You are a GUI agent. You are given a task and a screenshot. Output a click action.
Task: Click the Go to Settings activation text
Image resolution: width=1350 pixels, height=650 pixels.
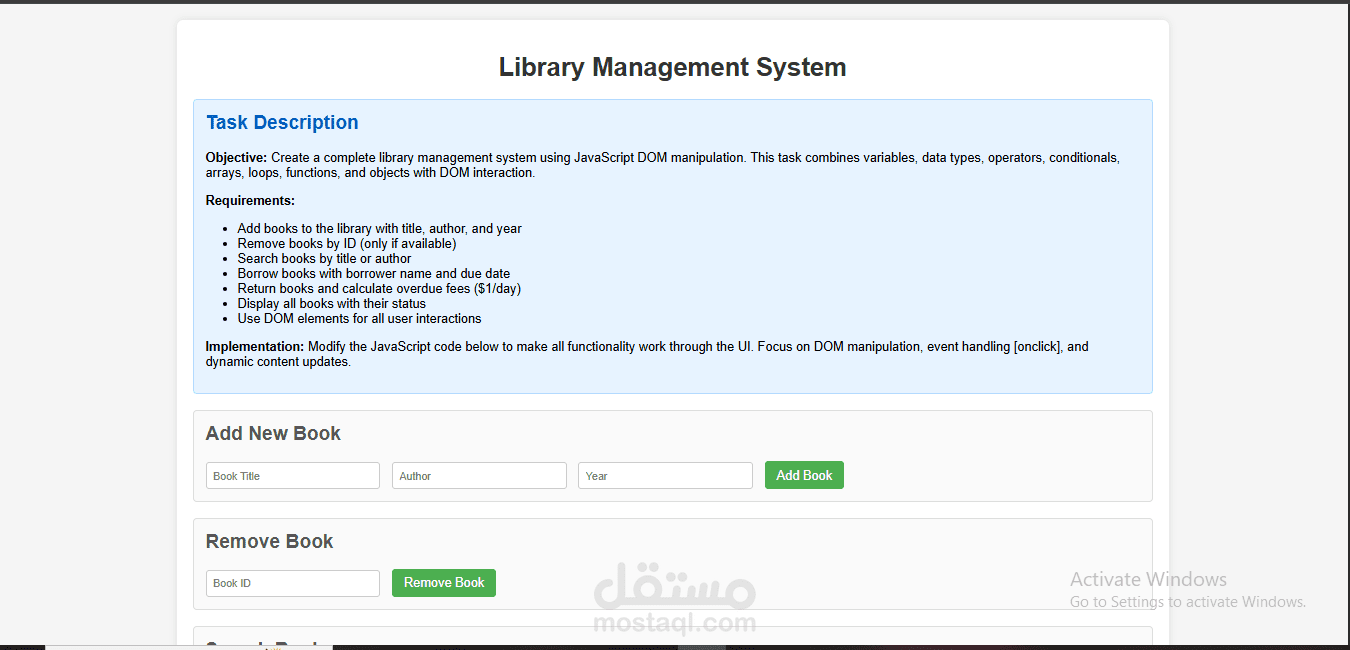1187,601
